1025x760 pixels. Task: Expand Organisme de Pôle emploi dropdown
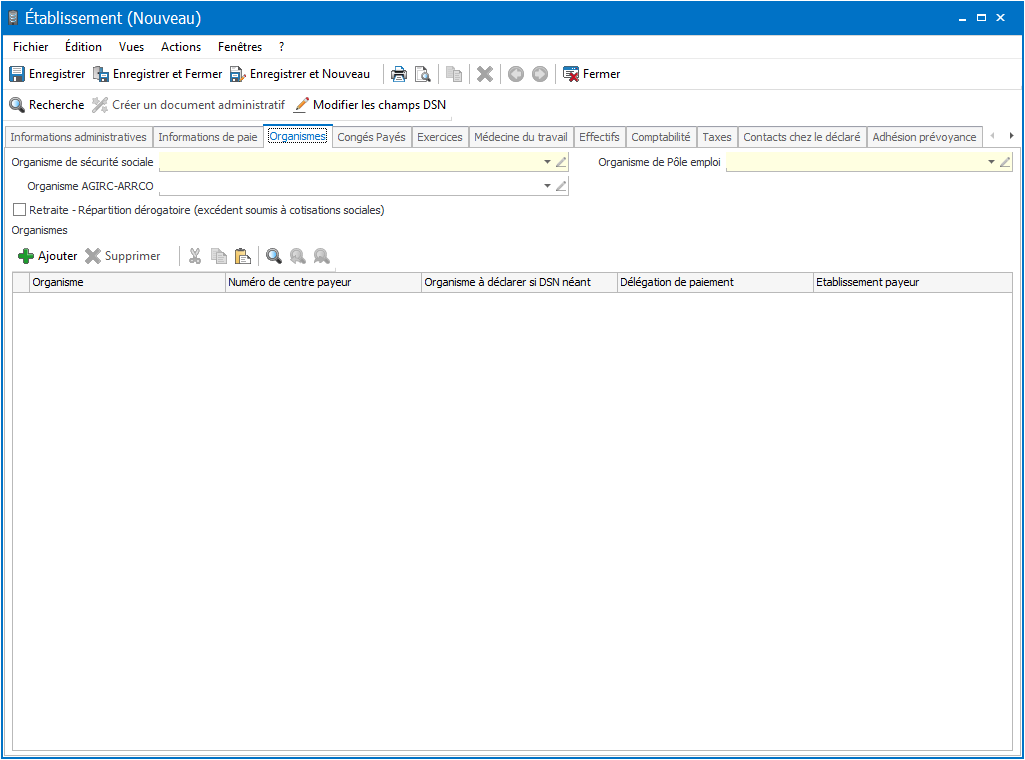pos(991,162)
